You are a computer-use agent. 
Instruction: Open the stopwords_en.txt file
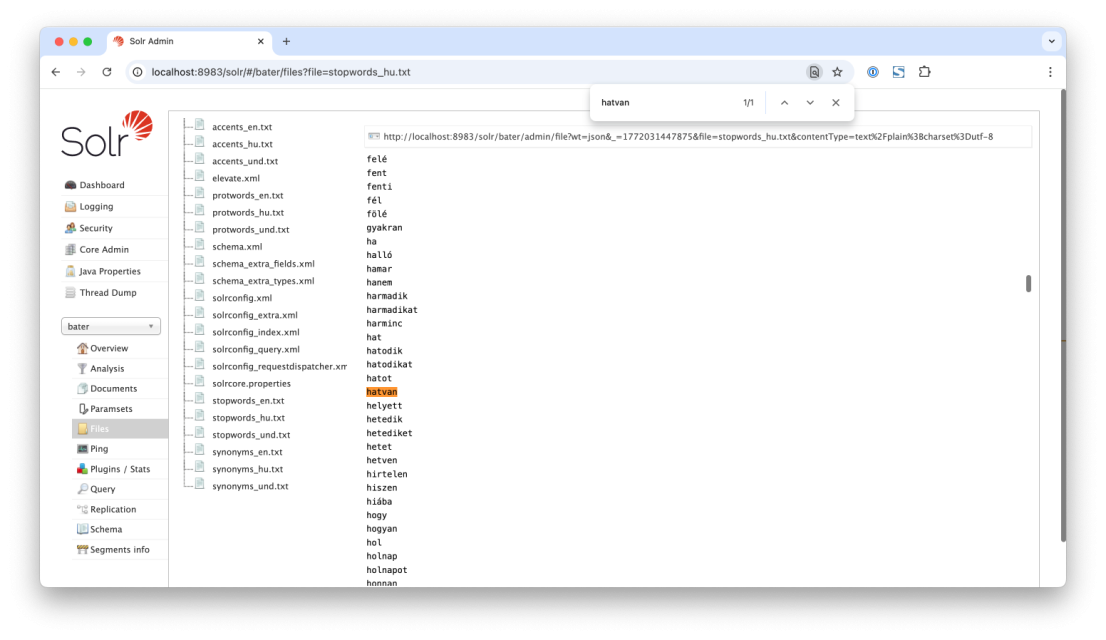[248, 400]
